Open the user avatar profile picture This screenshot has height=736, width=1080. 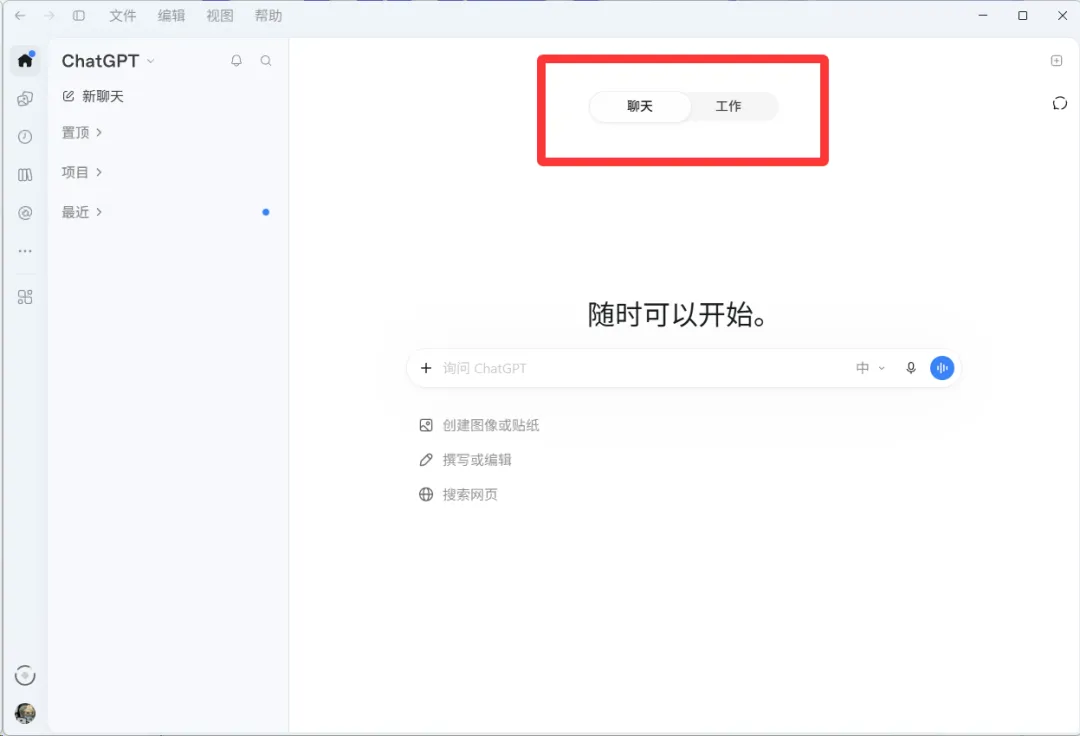[25, 713]
